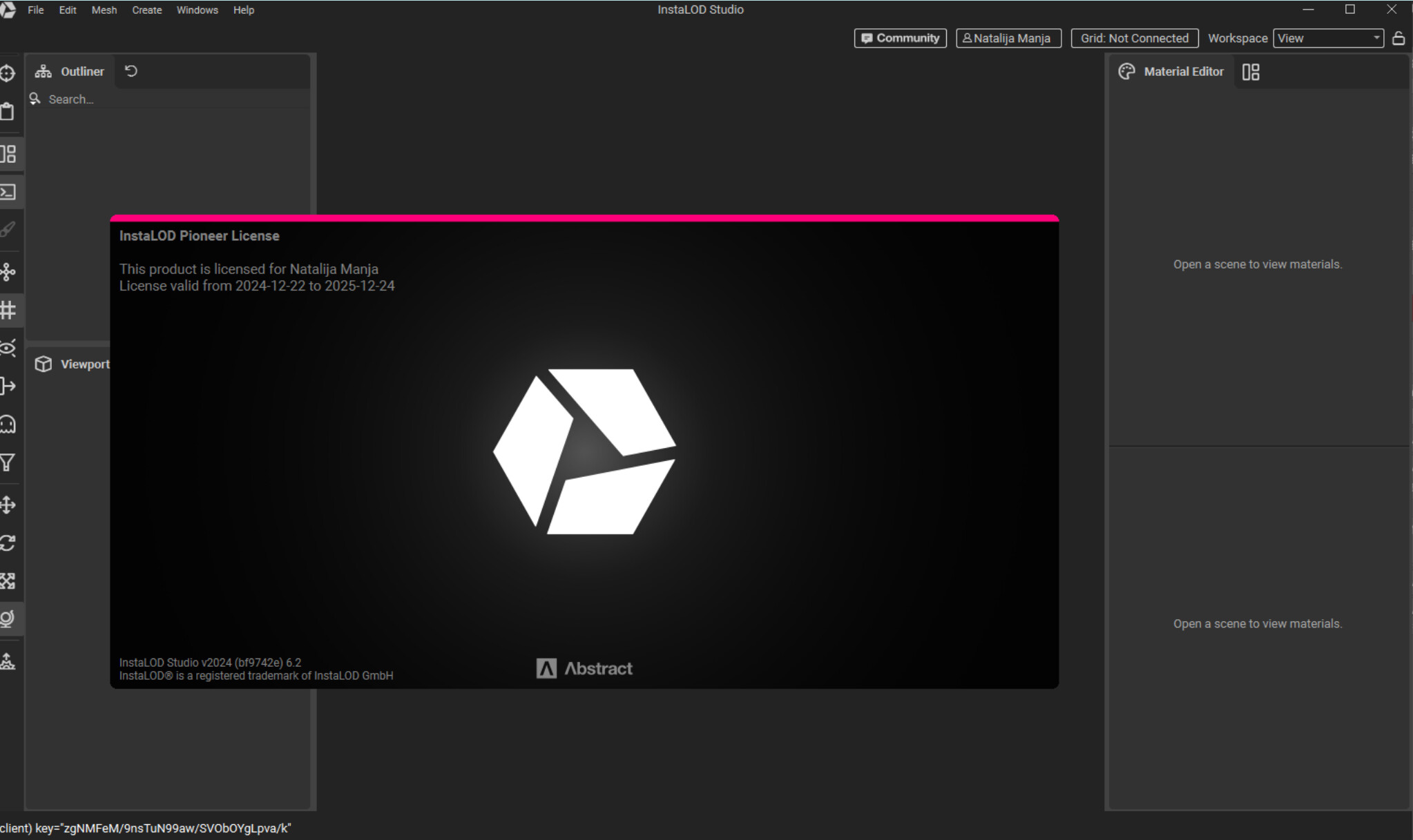Click the Outliner refresh arrow icon

[131, 71]
